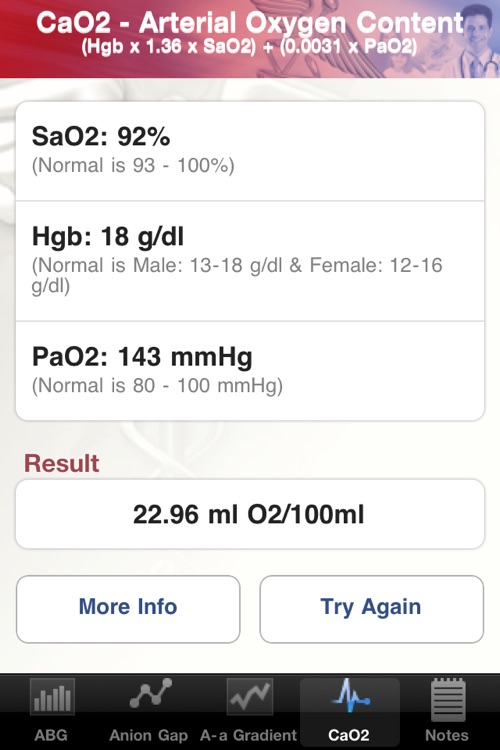The height and width of the screenshot is (750, 500).
Task: Select the PaO2: 143 mmHg row
Action: point(250,371)
